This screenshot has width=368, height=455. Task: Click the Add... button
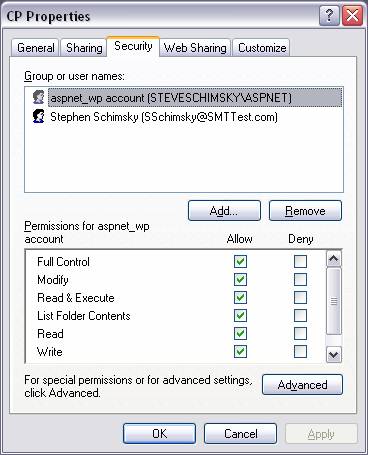point(224,211)
